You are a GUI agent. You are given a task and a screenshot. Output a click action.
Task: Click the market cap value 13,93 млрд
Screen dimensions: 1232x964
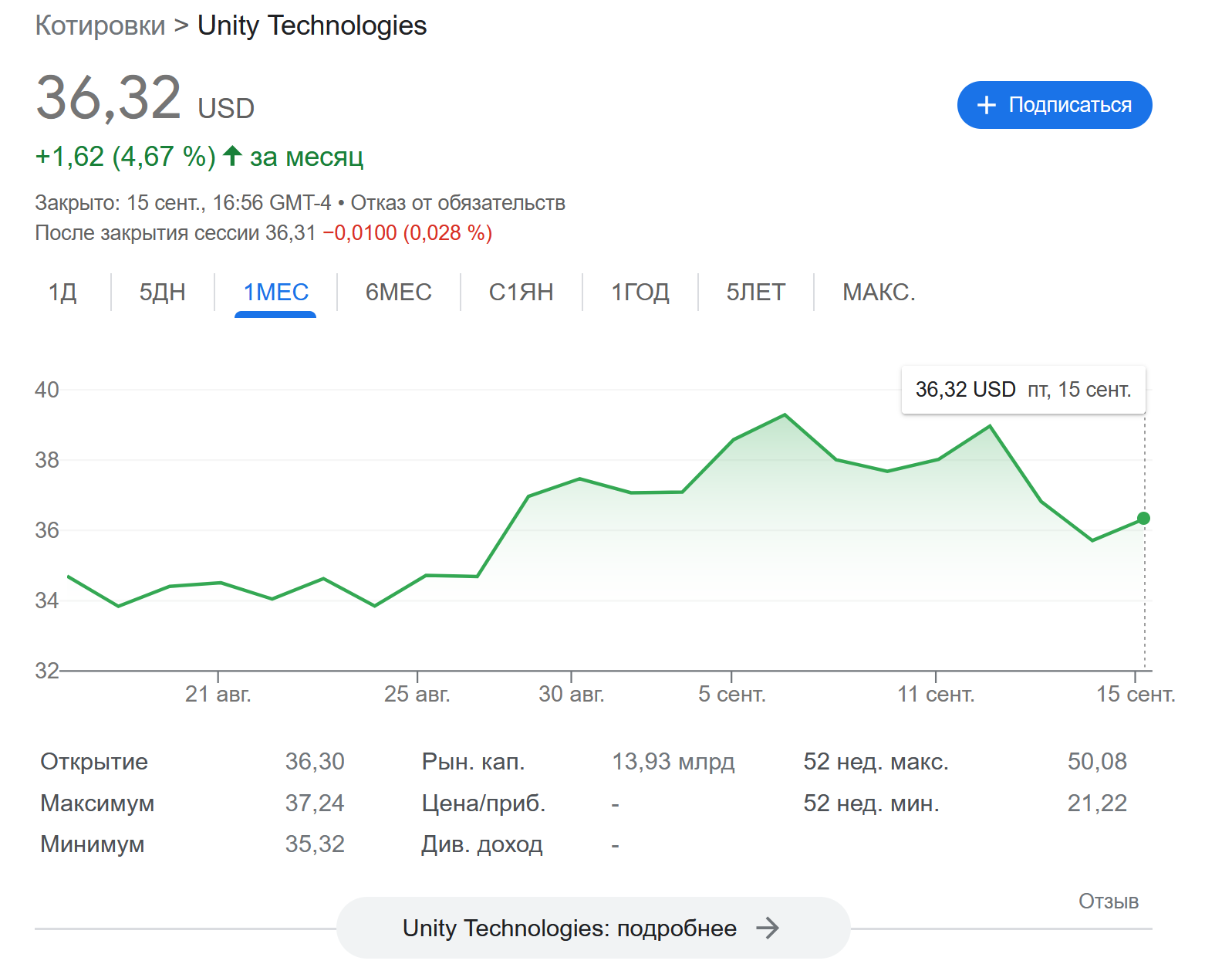coord(673,762)
